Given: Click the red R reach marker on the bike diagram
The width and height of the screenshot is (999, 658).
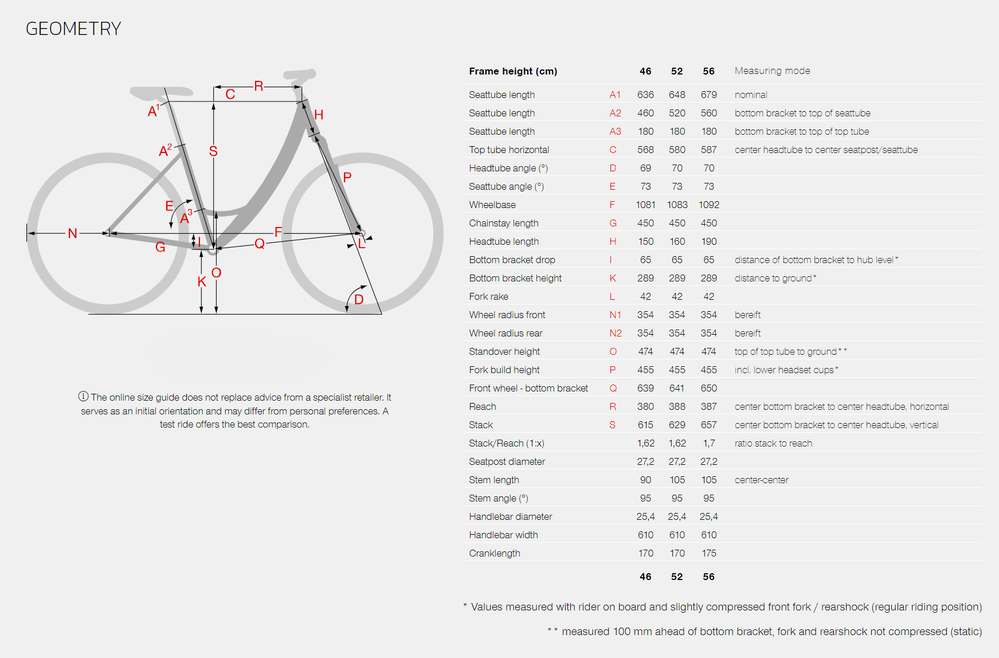Looking at the screenshot, I should [258, 87].
